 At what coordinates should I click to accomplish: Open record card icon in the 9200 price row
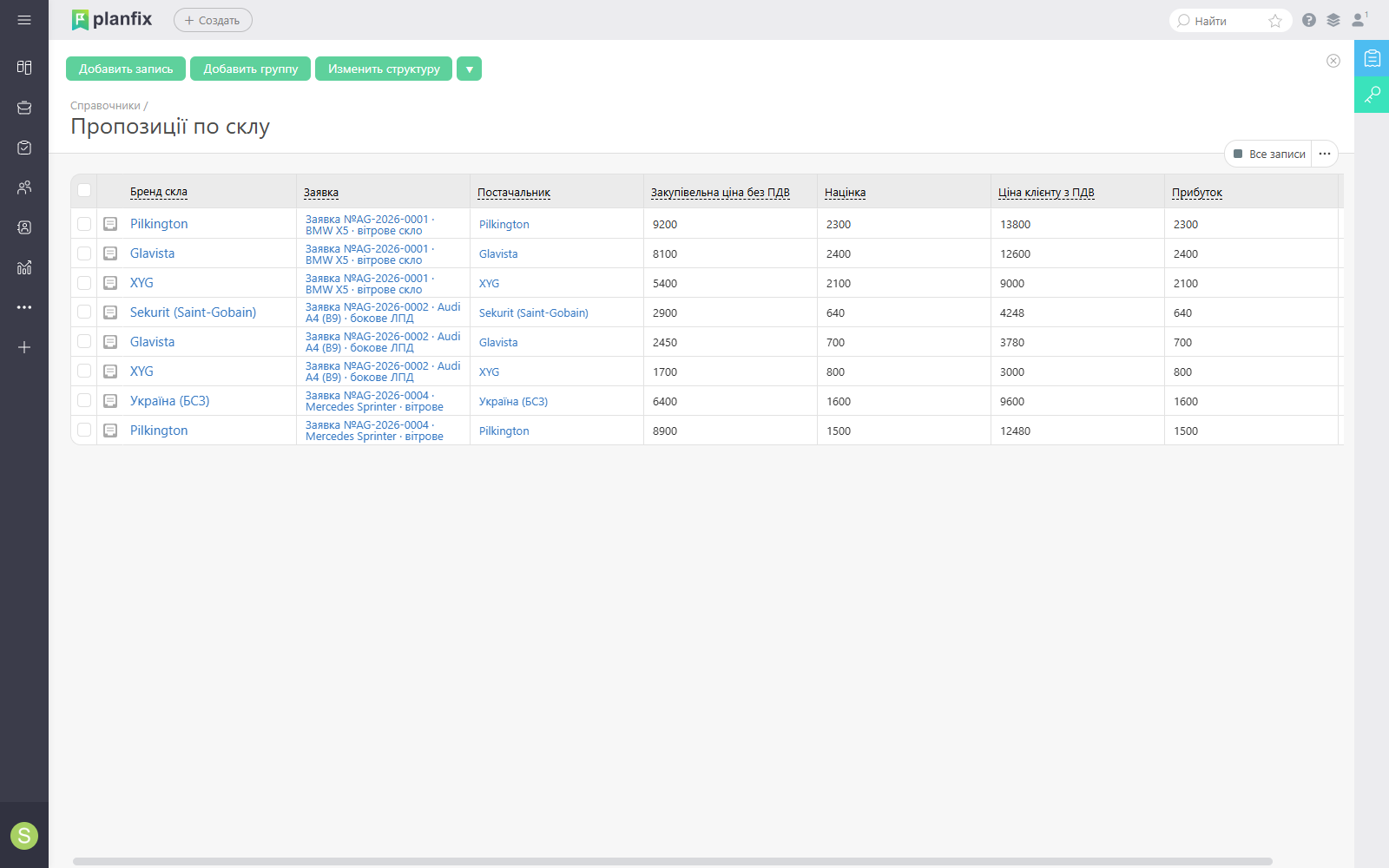[110, 224]
